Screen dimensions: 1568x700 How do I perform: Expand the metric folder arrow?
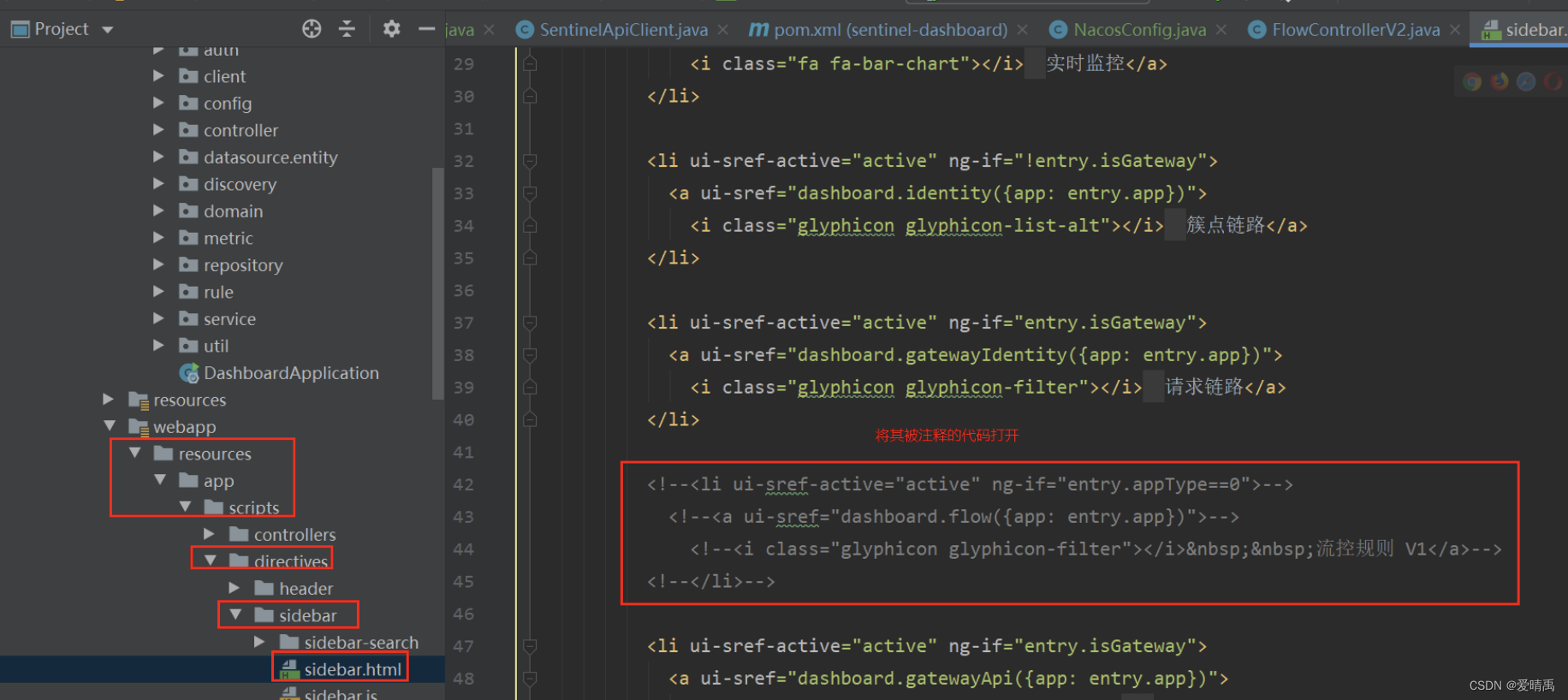158,238
